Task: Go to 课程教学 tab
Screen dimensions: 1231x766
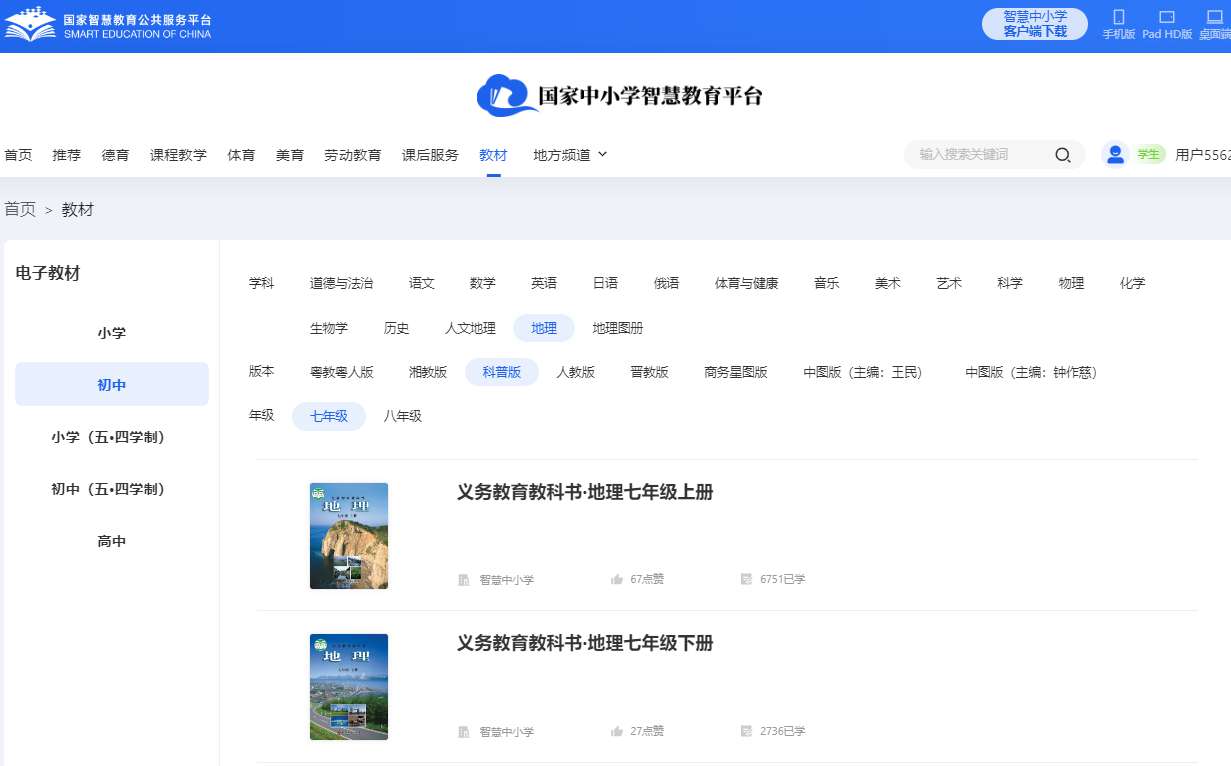Action: [x=178, y=155]
